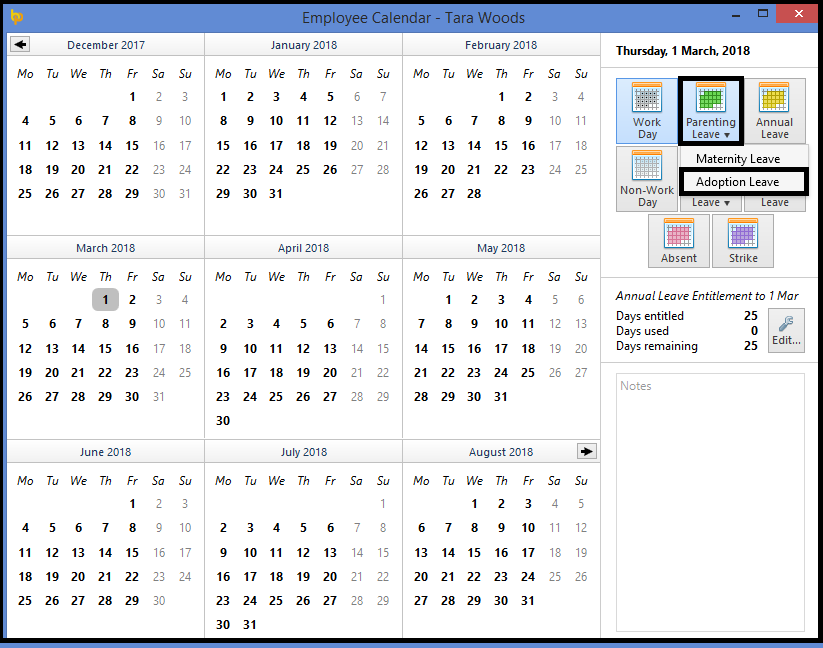This screenshot has width=823, height=648.
Task: Select 31 August 2018
Action: click(x=527, y=600)
